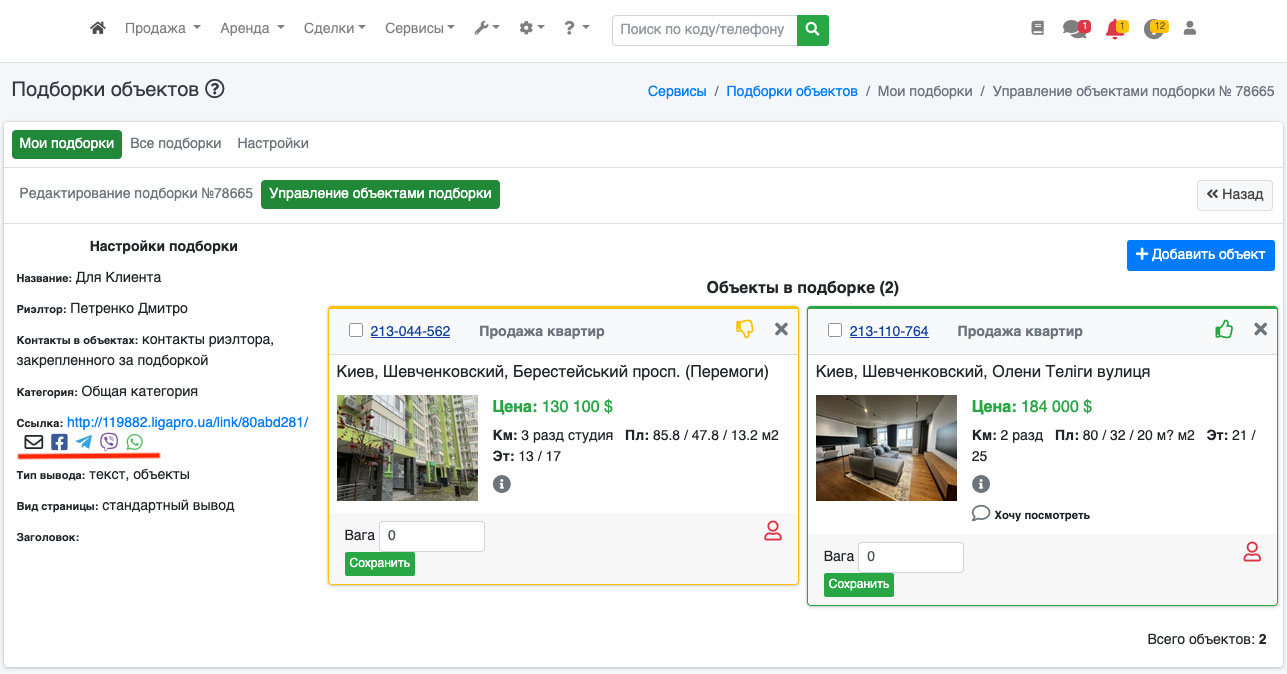Go back using the Назад button

(1234, 194)
